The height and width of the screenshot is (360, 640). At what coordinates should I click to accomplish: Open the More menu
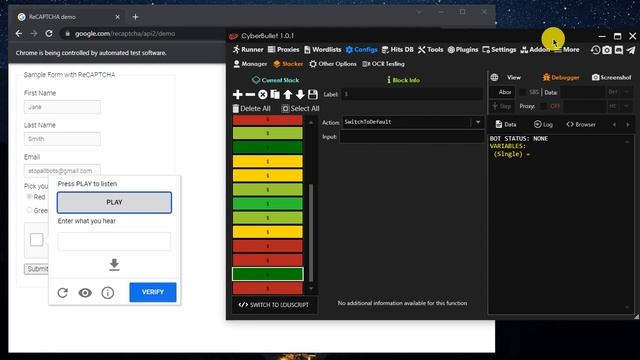[567, 49]
